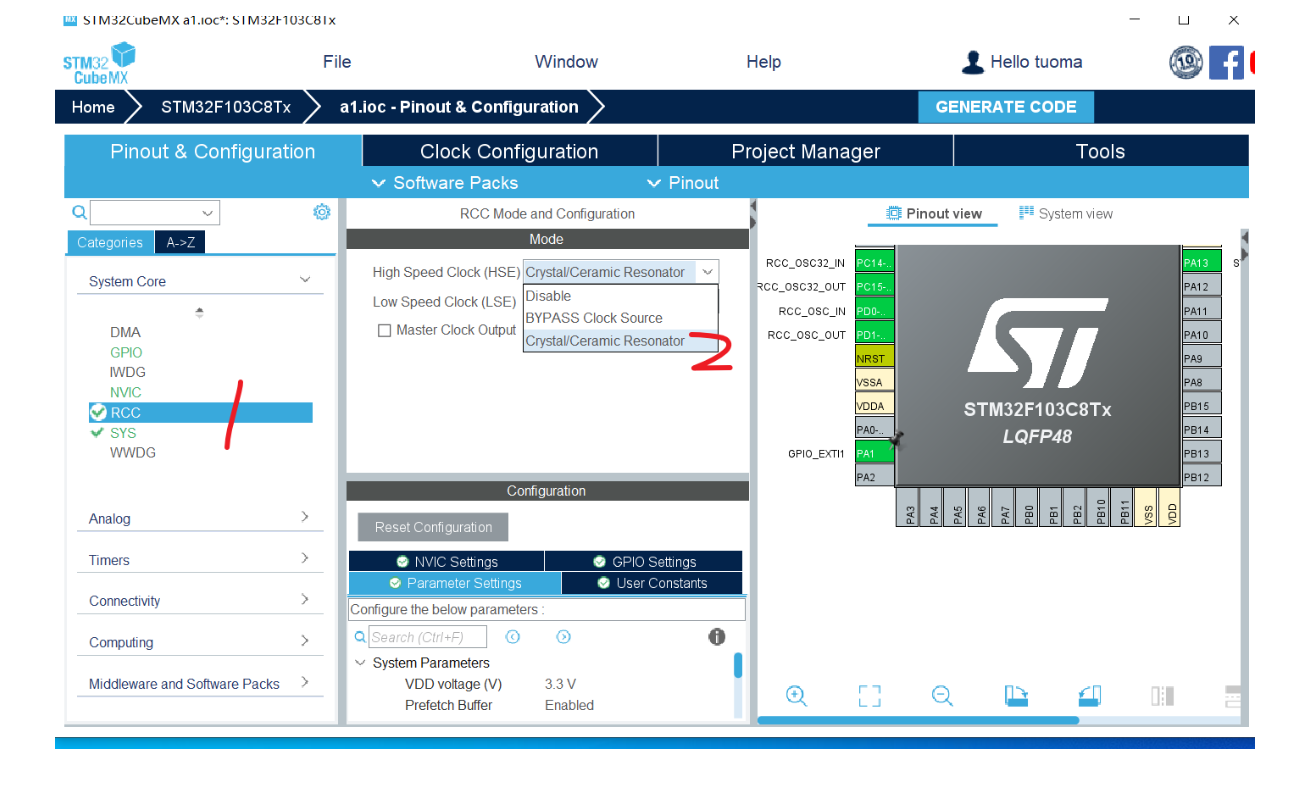This screenshot has width=1301, height=796.
Task: Go to previous search result arrow
Action: click(x=513, y=637)
